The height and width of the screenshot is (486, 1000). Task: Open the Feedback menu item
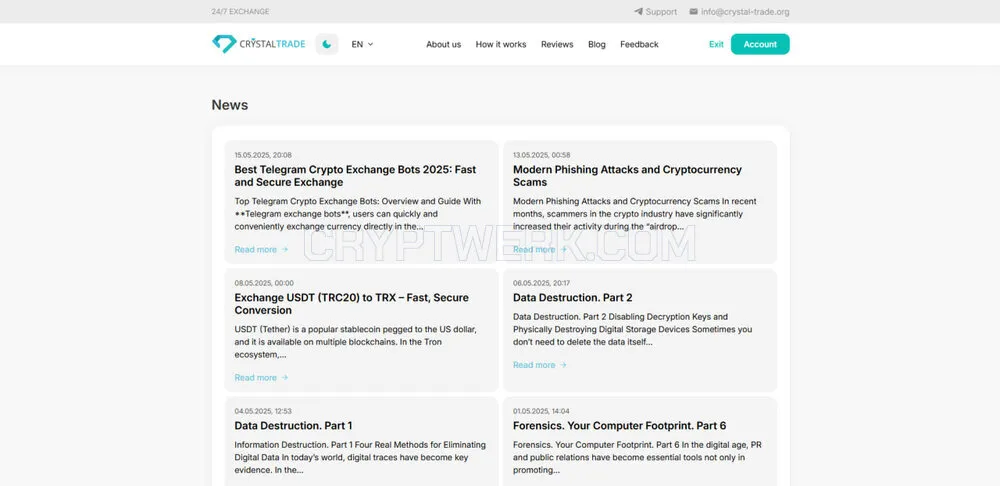pos(639,44)
